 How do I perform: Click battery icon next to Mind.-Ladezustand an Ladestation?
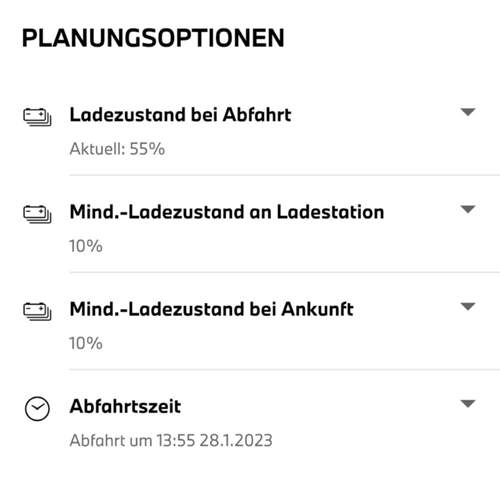click(37, 214)
